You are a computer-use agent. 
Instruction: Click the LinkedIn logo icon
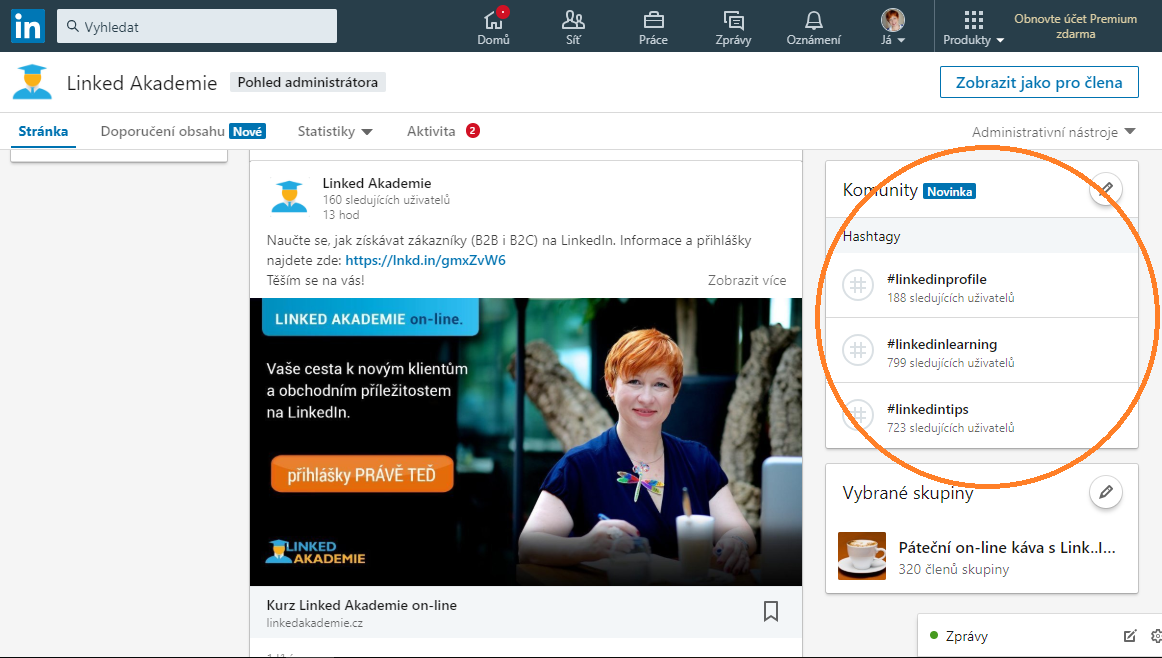click(x=28, y=27)
